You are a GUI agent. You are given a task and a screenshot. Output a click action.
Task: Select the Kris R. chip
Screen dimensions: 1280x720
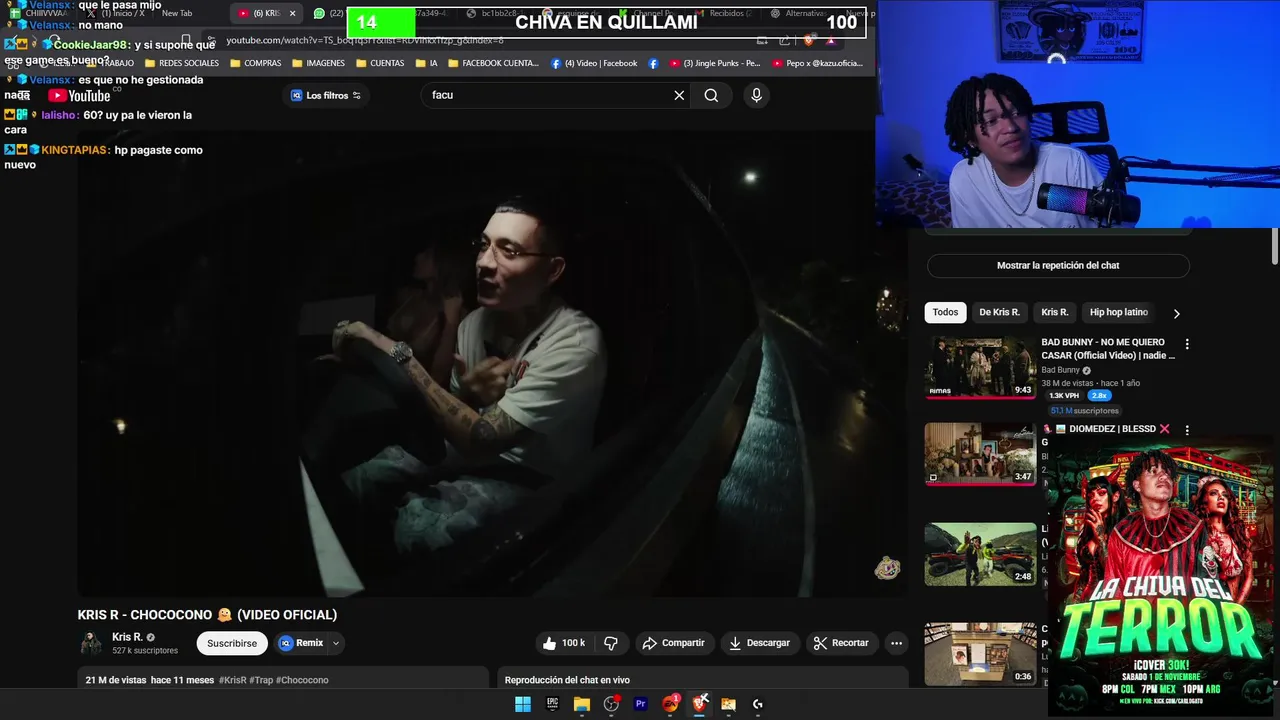(x=1055, y=312)
